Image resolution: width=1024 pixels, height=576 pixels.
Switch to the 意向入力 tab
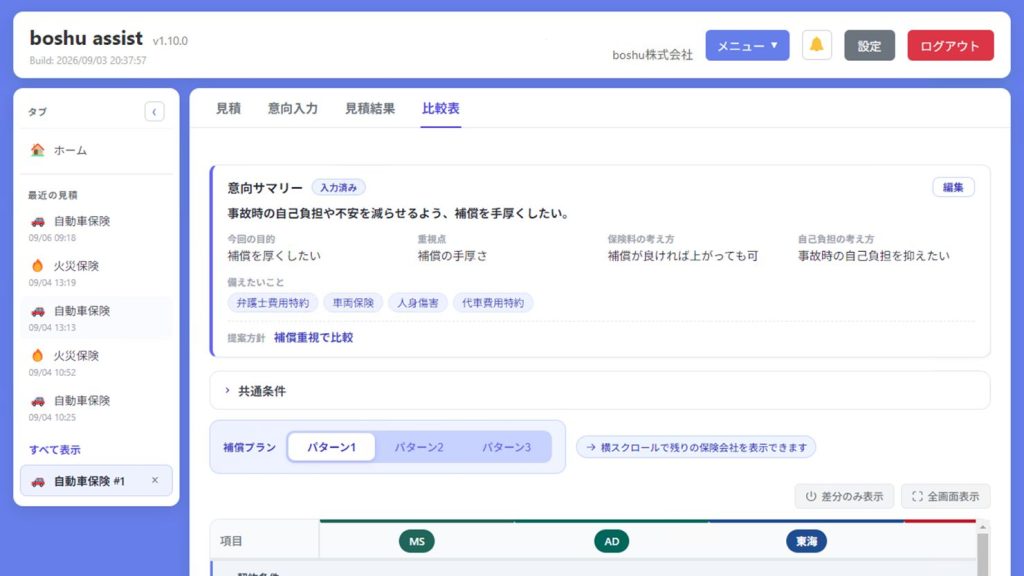point(293,108)
